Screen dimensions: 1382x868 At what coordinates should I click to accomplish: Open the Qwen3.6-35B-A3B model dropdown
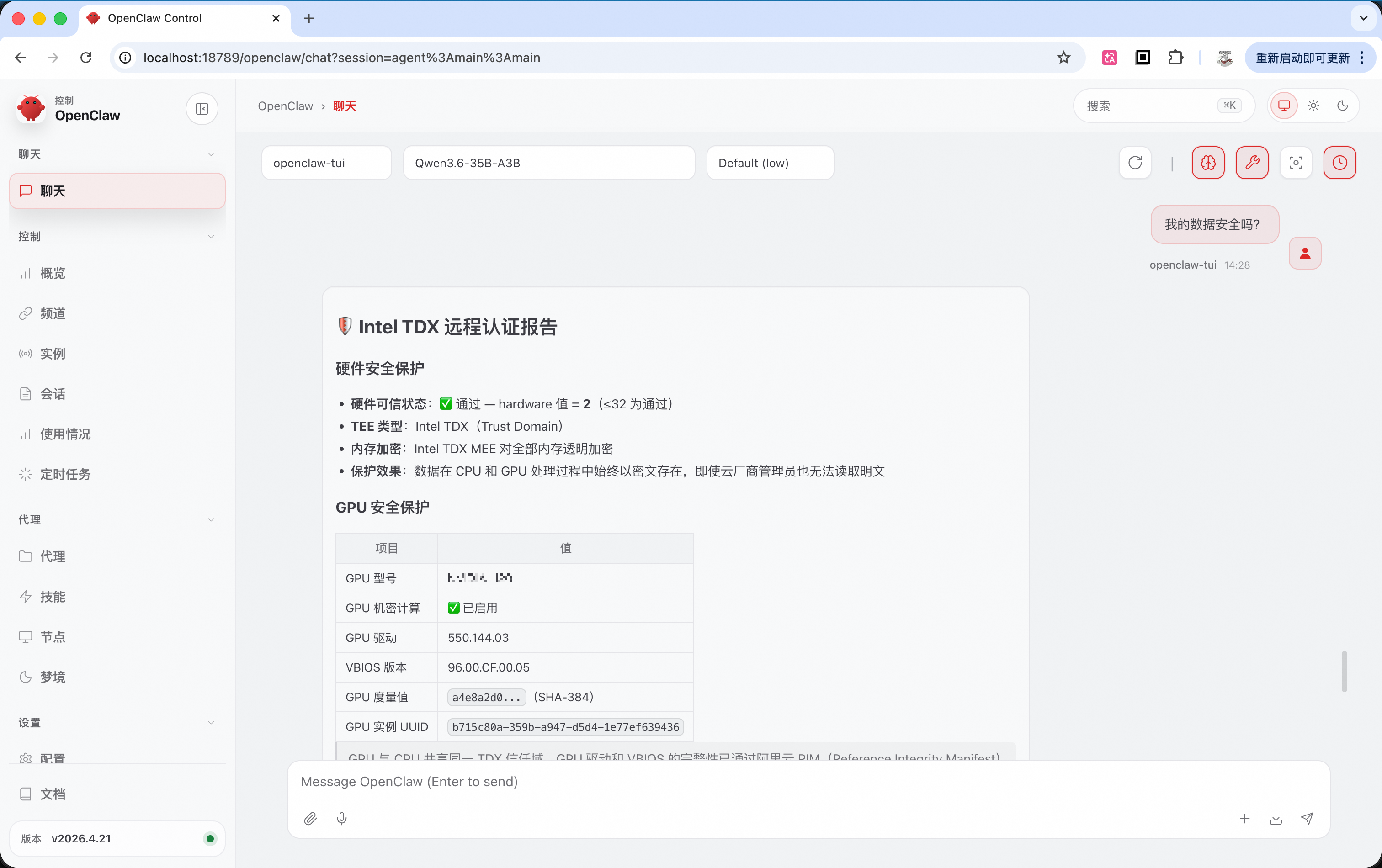pos(549,163)
